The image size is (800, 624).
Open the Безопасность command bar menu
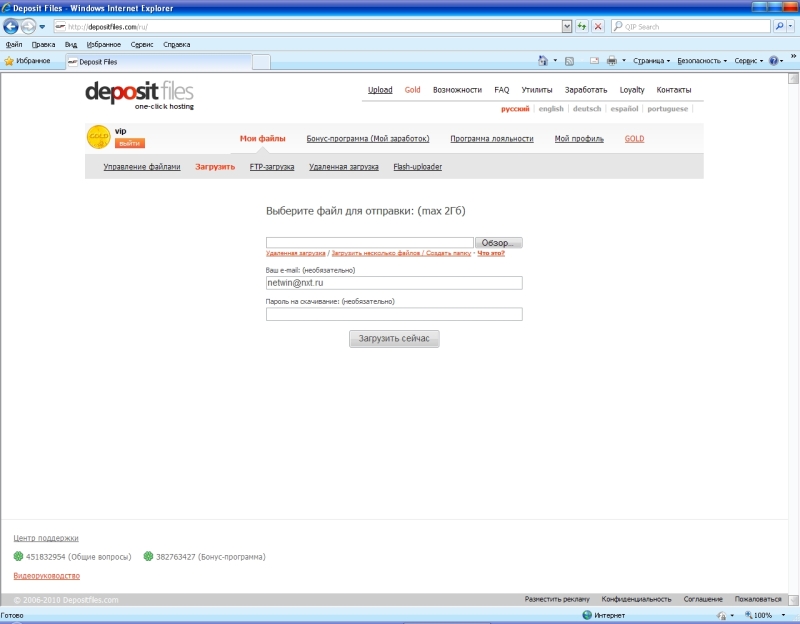point(702,61)
